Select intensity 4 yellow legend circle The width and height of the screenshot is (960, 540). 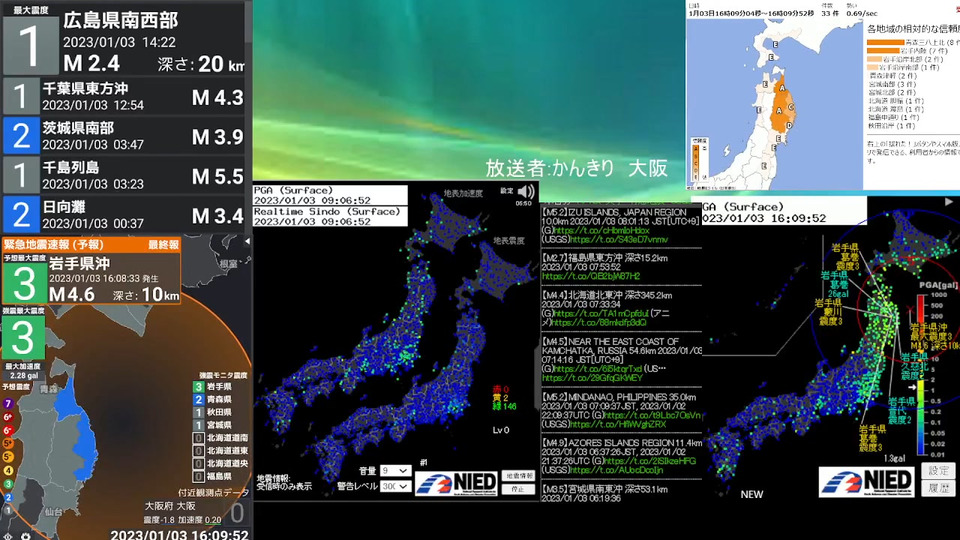tap(8, 470)
